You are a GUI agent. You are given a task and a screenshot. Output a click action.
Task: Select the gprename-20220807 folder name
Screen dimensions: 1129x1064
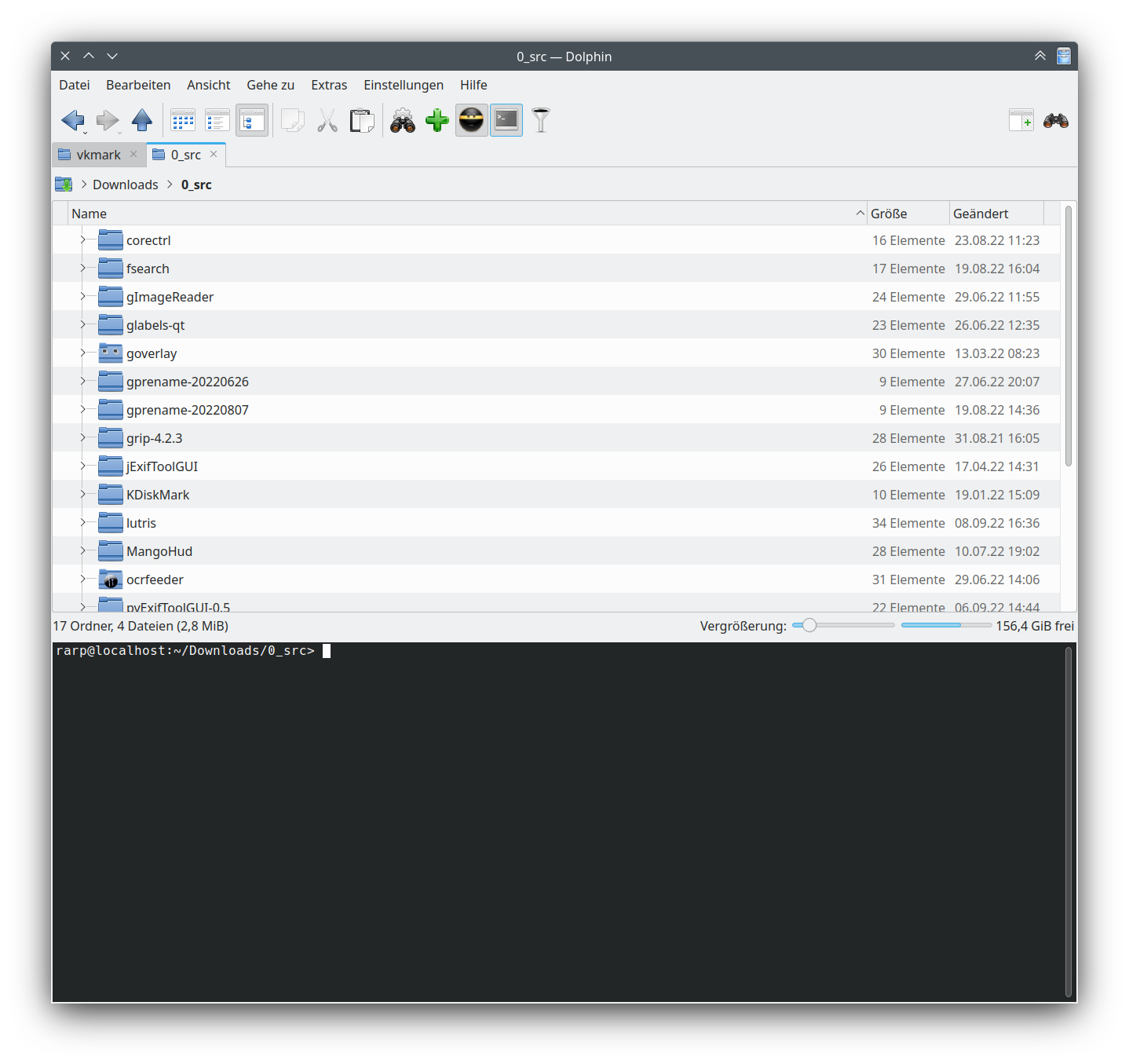click(x=188, y=410)
